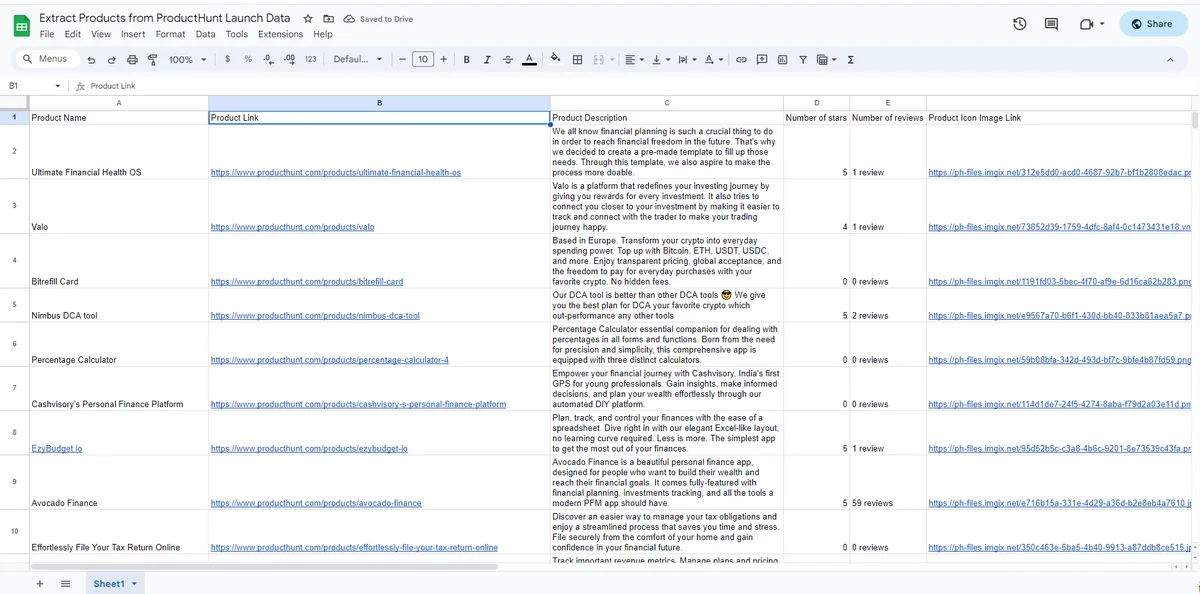Toggle Italic formatting
Screen dimensions: 1200x594
click(487, 60)
